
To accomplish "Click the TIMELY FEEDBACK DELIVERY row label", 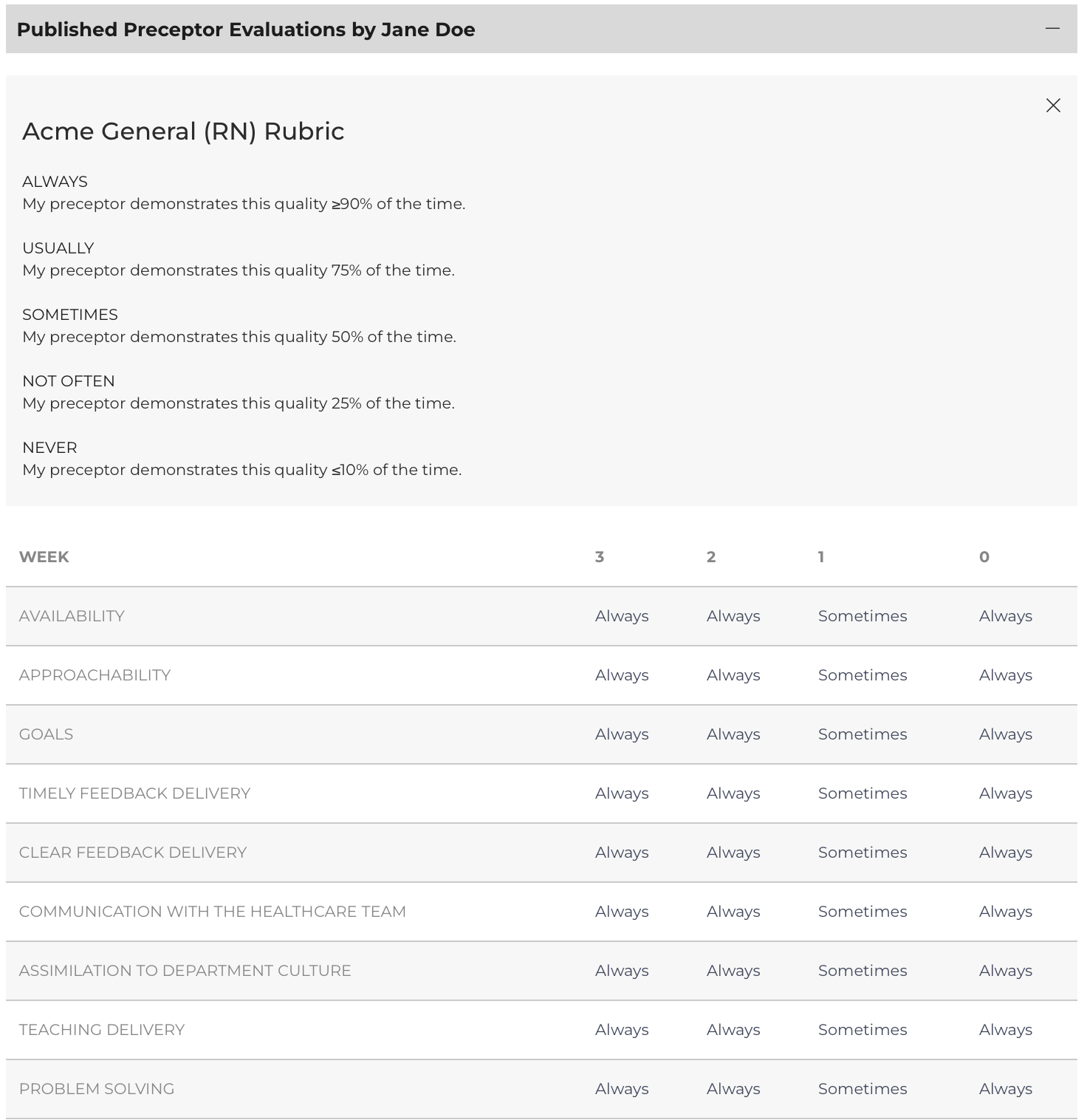I will coord(134,793).
